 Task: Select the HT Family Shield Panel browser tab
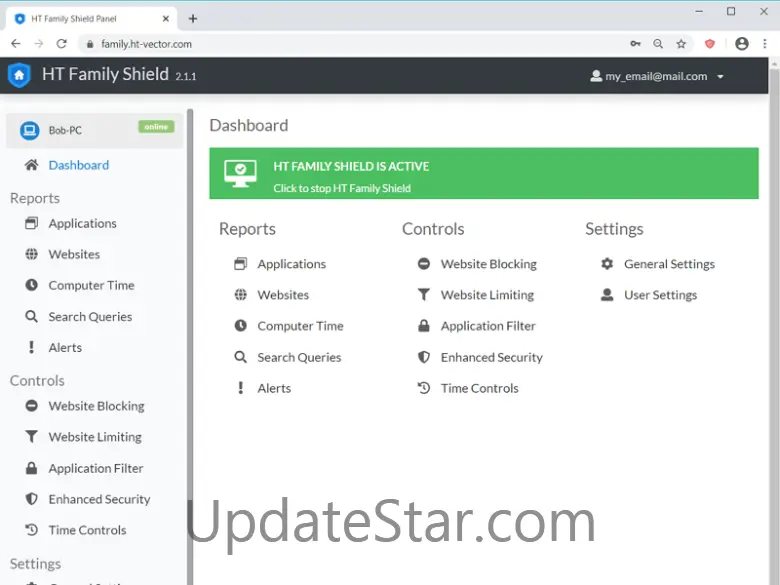[x=92, y=19]
